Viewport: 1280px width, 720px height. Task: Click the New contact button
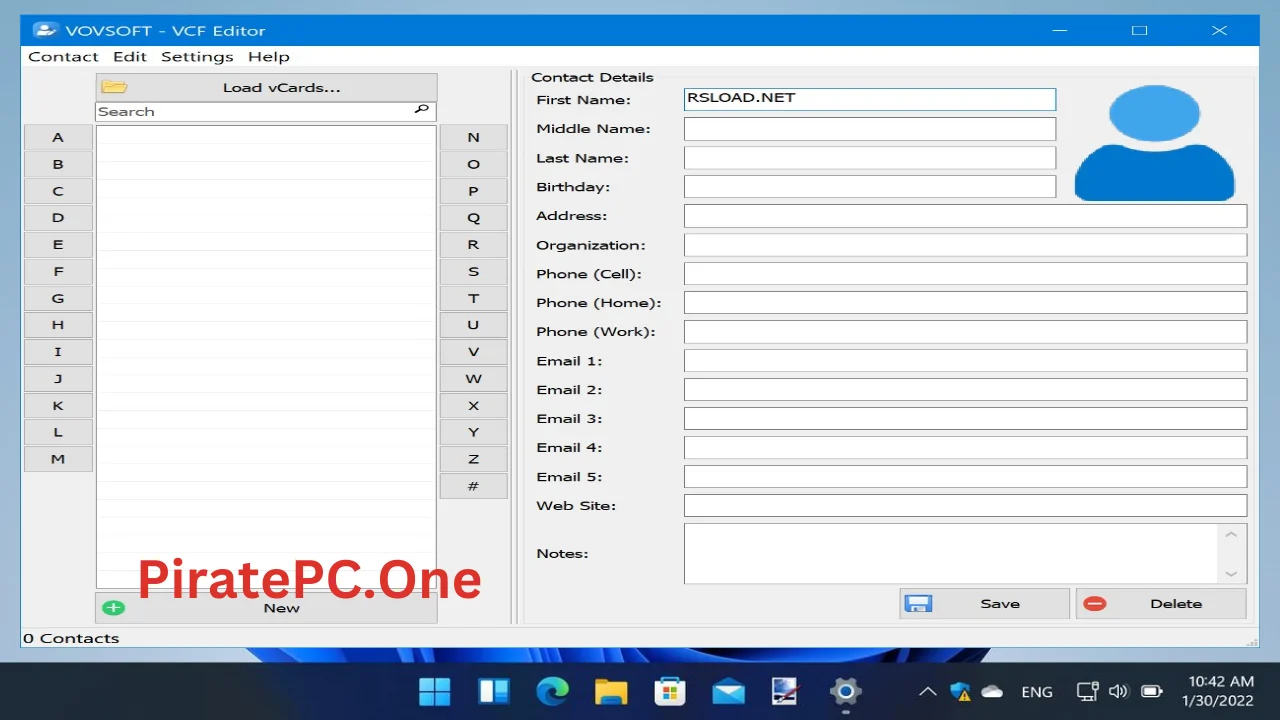(266, 608)
